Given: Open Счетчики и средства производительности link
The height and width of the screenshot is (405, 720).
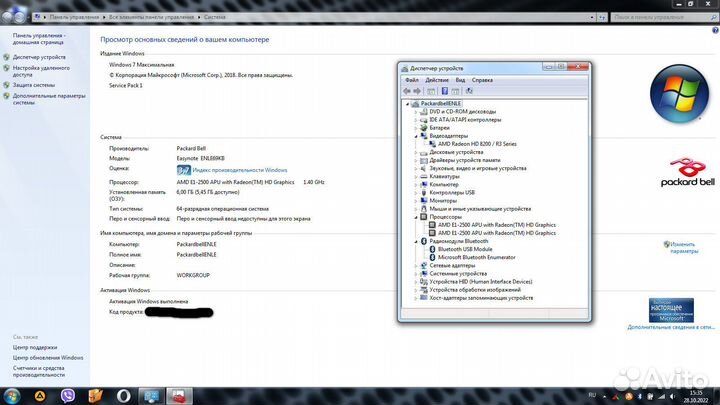Looking at the screenshot, I should 39,371.
